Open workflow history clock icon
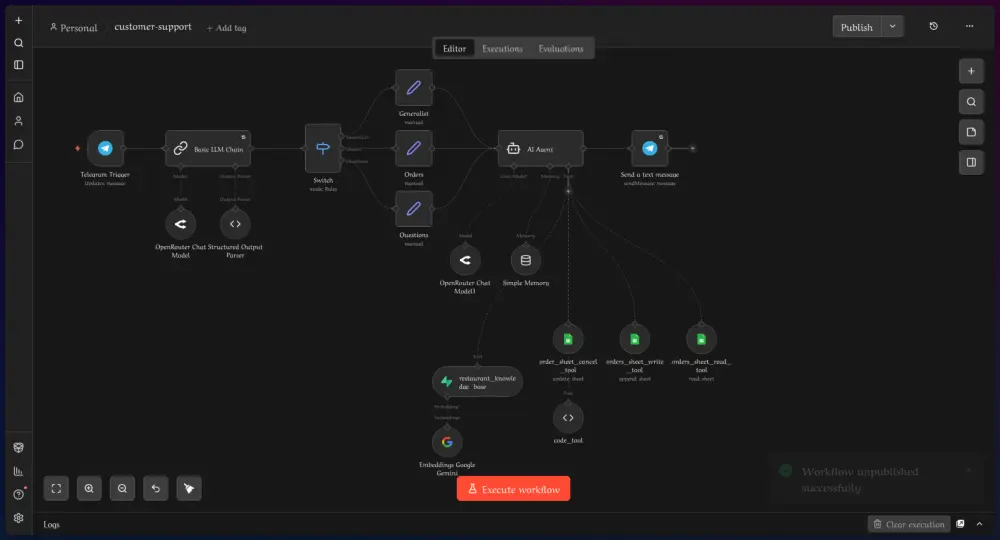This screenshot has height=540, width=1000. (x=933, y=26)
